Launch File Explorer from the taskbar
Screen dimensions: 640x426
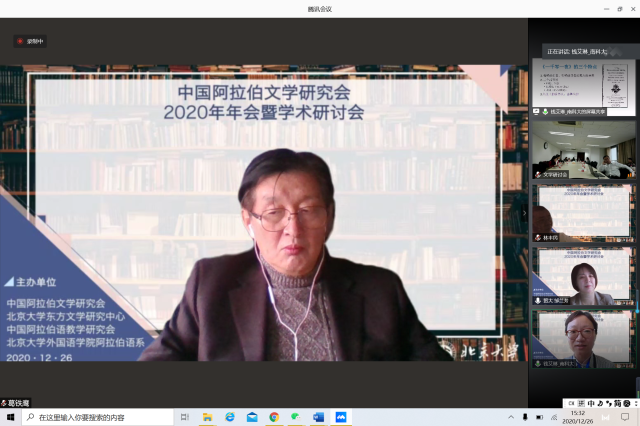[x=208, y=417]
